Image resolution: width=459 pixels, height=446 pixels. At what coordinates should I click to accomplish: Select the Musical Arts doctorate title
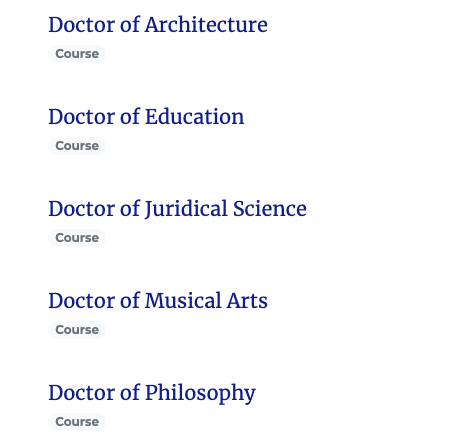click(x=158, y=301)
